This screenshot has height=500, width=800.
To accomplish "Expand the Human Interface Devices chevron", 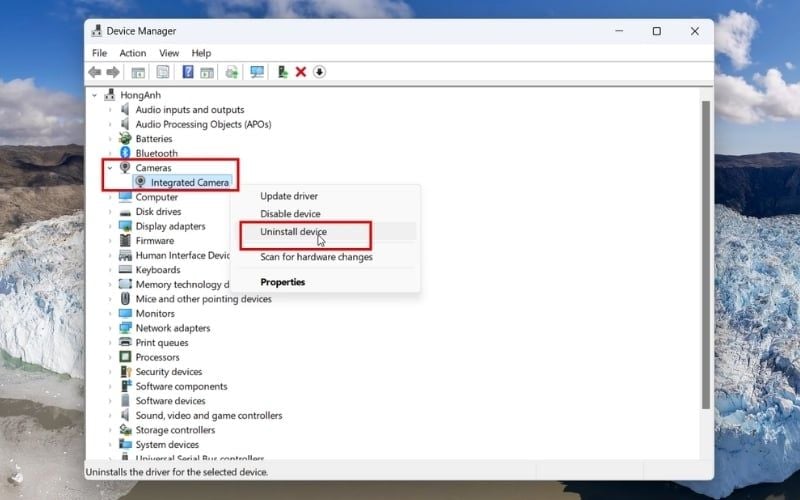I will pyautogui.click(x=110, y=255).
